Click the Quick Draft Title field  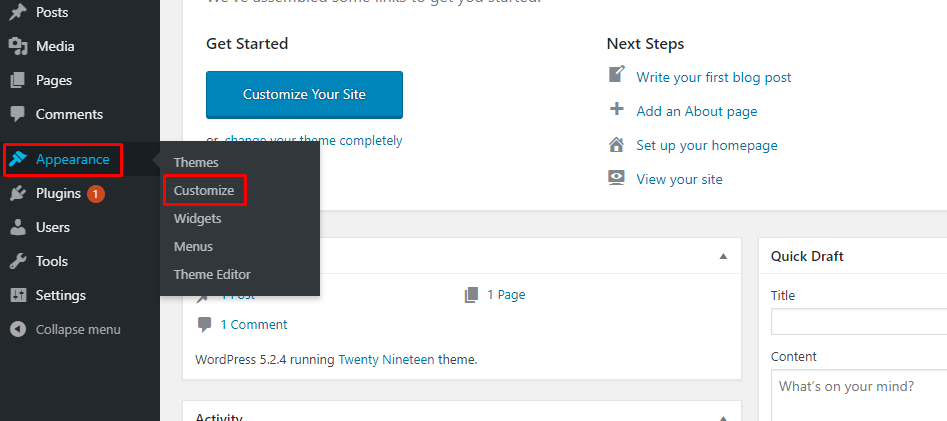(x=859, y=321)
